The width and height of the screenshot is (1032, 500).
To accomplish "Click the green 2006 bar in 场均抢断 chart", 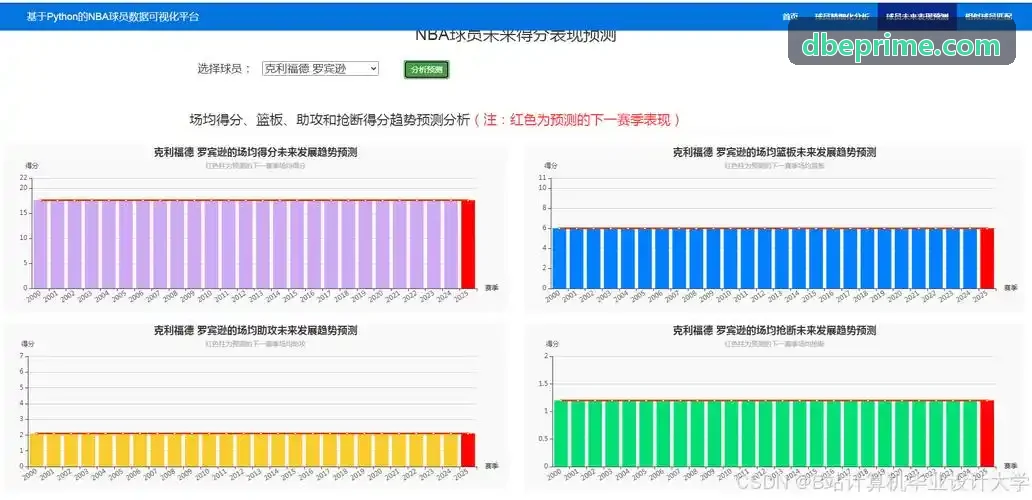I will 662,434.
